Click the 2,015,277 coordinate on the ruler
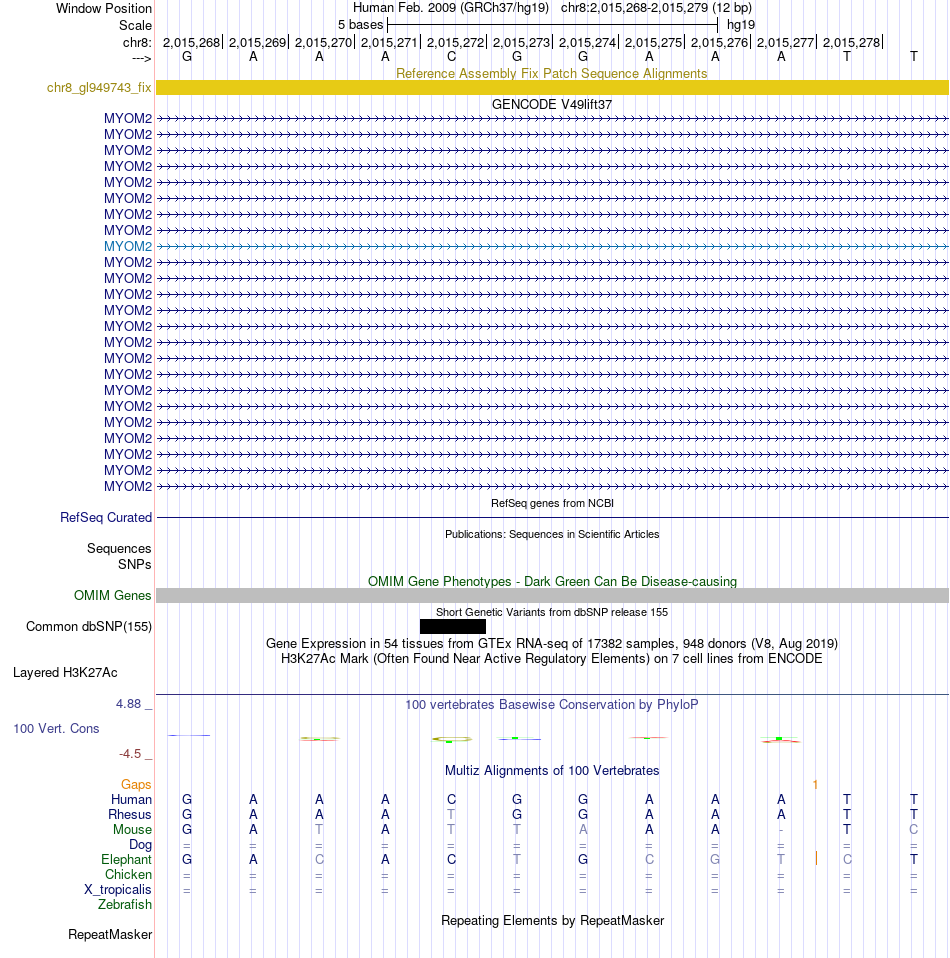 pos(785,42)
